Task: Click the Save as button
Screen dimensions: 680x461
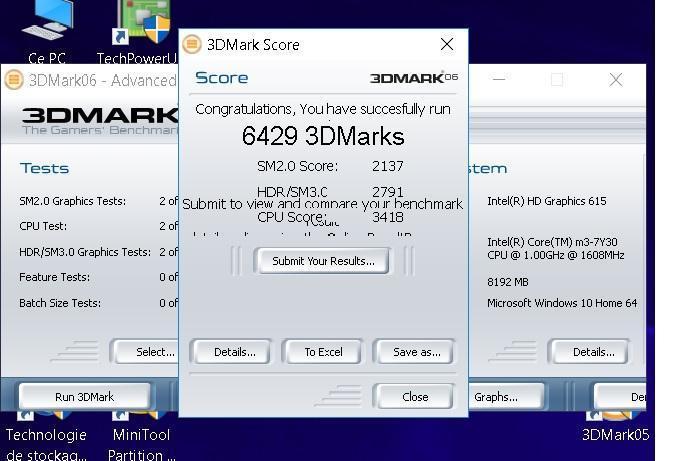Action: point(416,352)
